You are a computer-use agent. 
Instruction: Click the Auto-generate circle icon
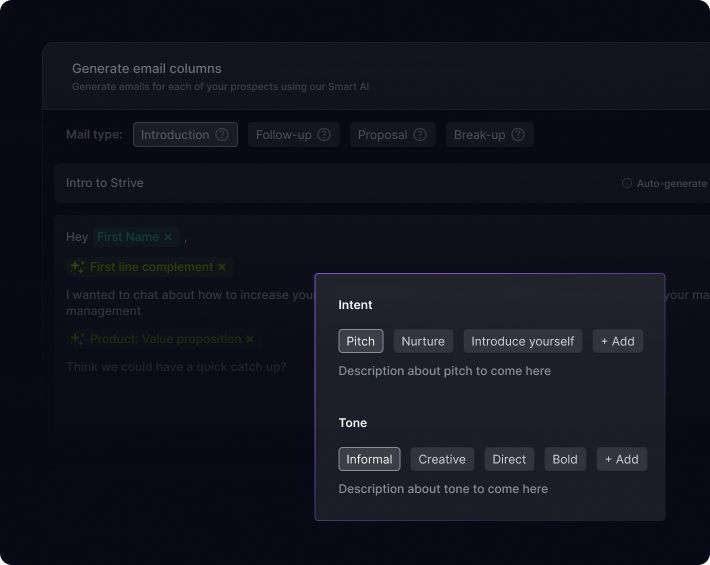[x=627, y=183]
